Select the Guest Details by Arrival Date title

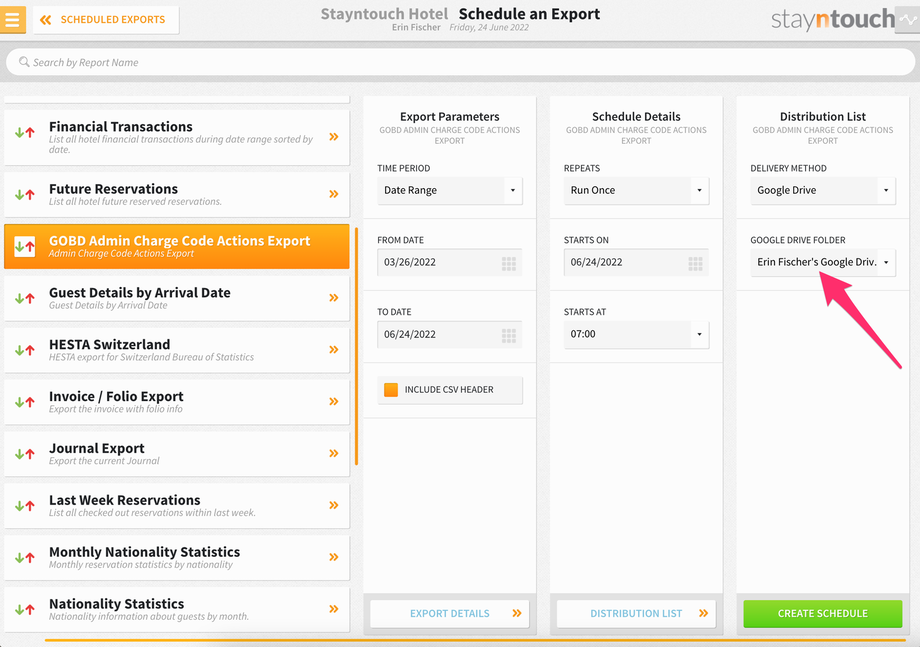point(140,293)
